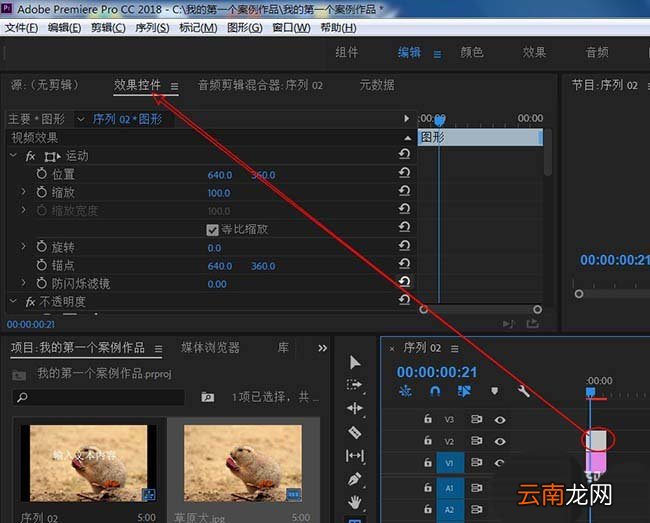Open 效果控件 panel options menu
The width and height of the screenshot is (650, 523).
tap(175, 86)
